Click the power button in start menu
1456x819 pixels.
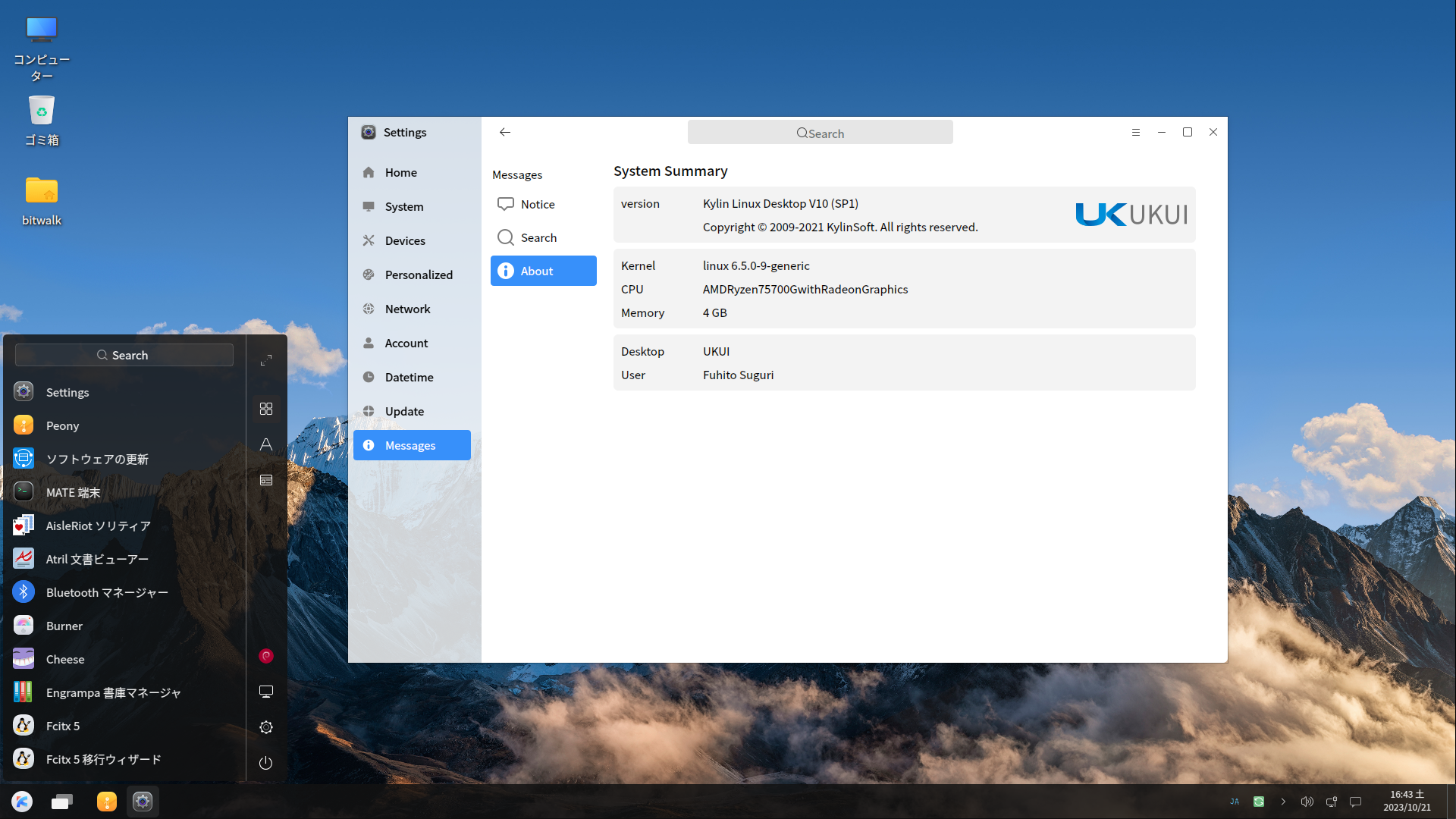pyautogui.click(x=265, y=763)
